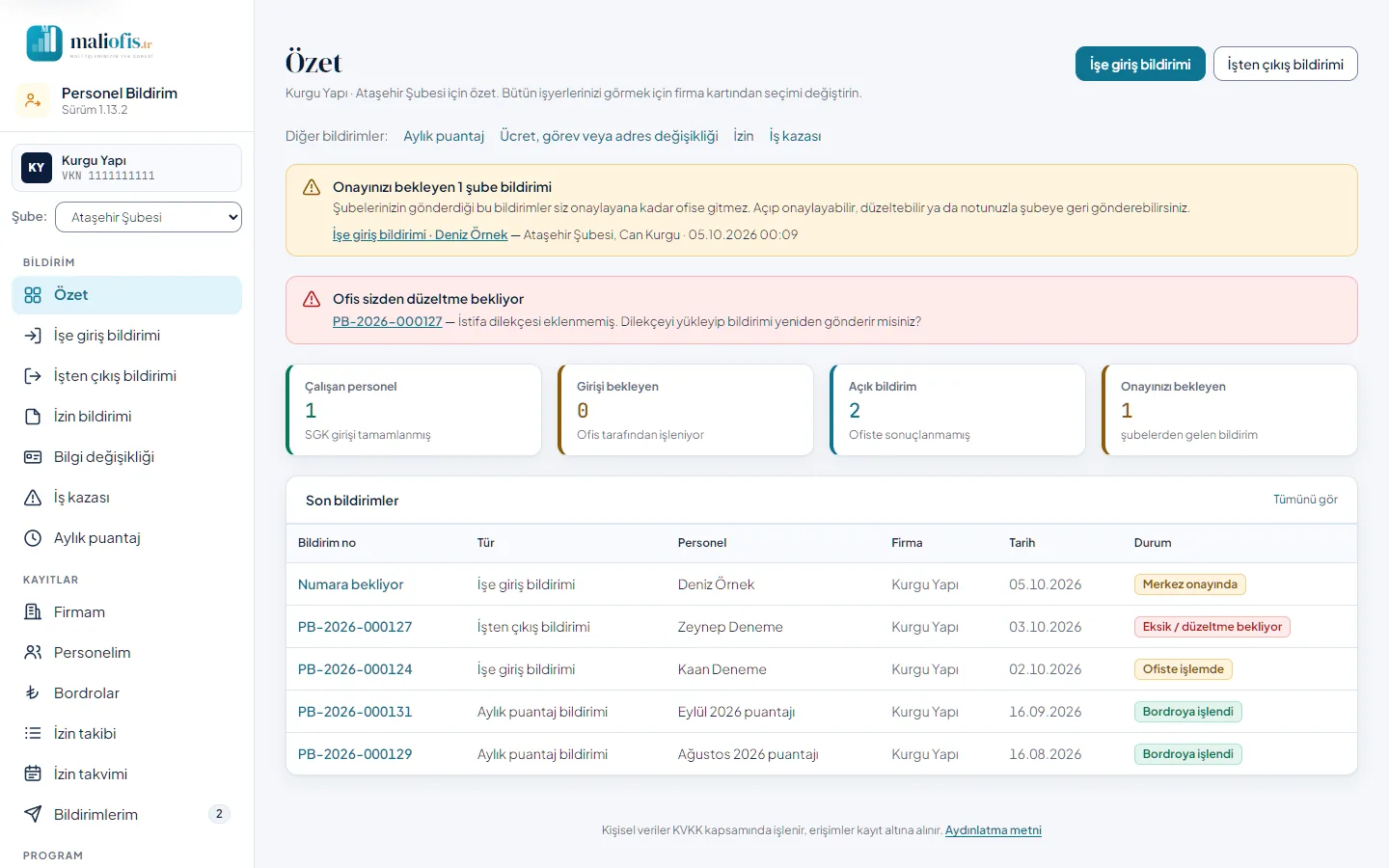Click the Onayınızı bekleyen summary card
Viewport: 1389px width, 868px height.
pos(1230,410)
